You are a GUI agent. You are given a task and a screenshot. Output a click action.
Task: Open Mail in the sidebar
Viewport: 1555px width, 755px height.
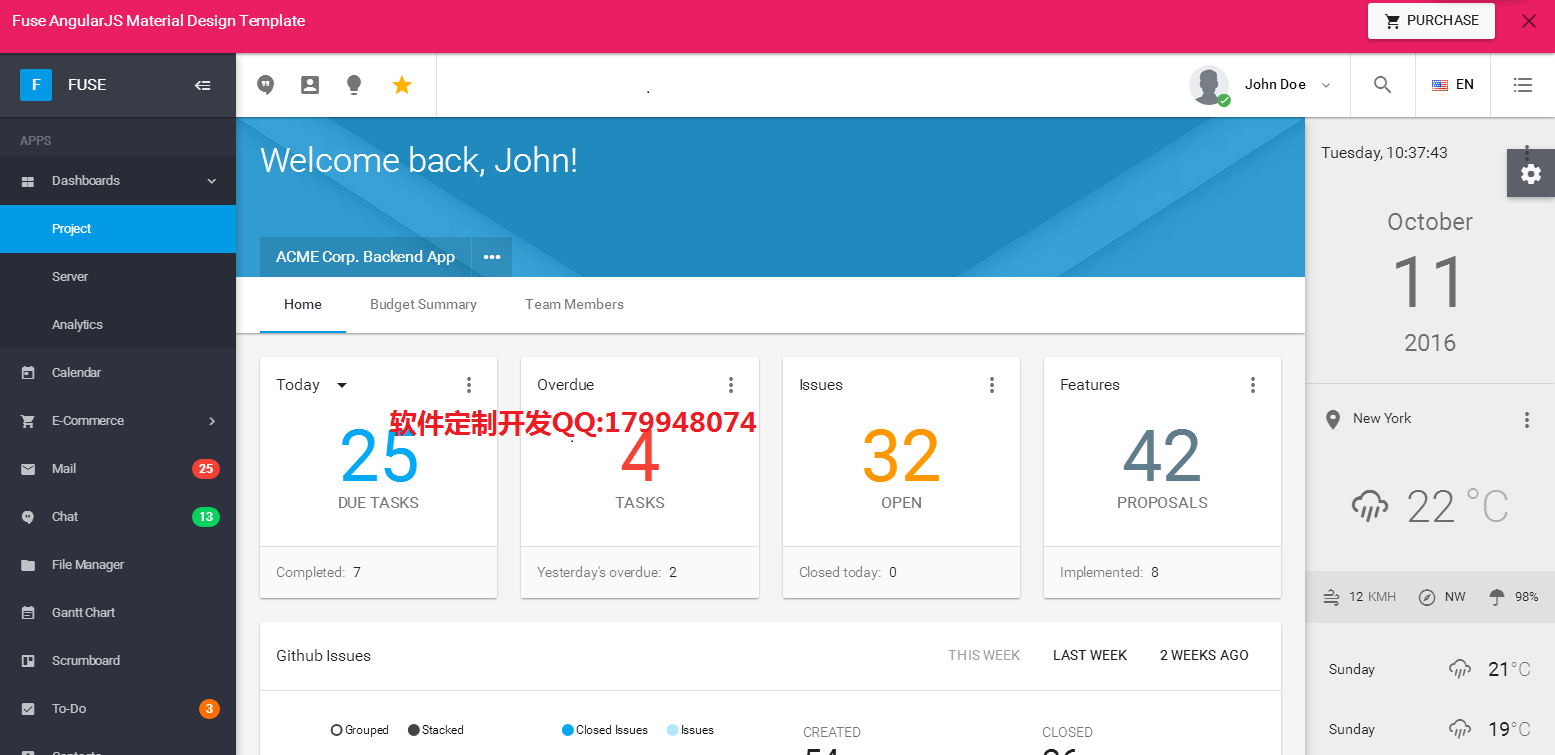(64, 469)
